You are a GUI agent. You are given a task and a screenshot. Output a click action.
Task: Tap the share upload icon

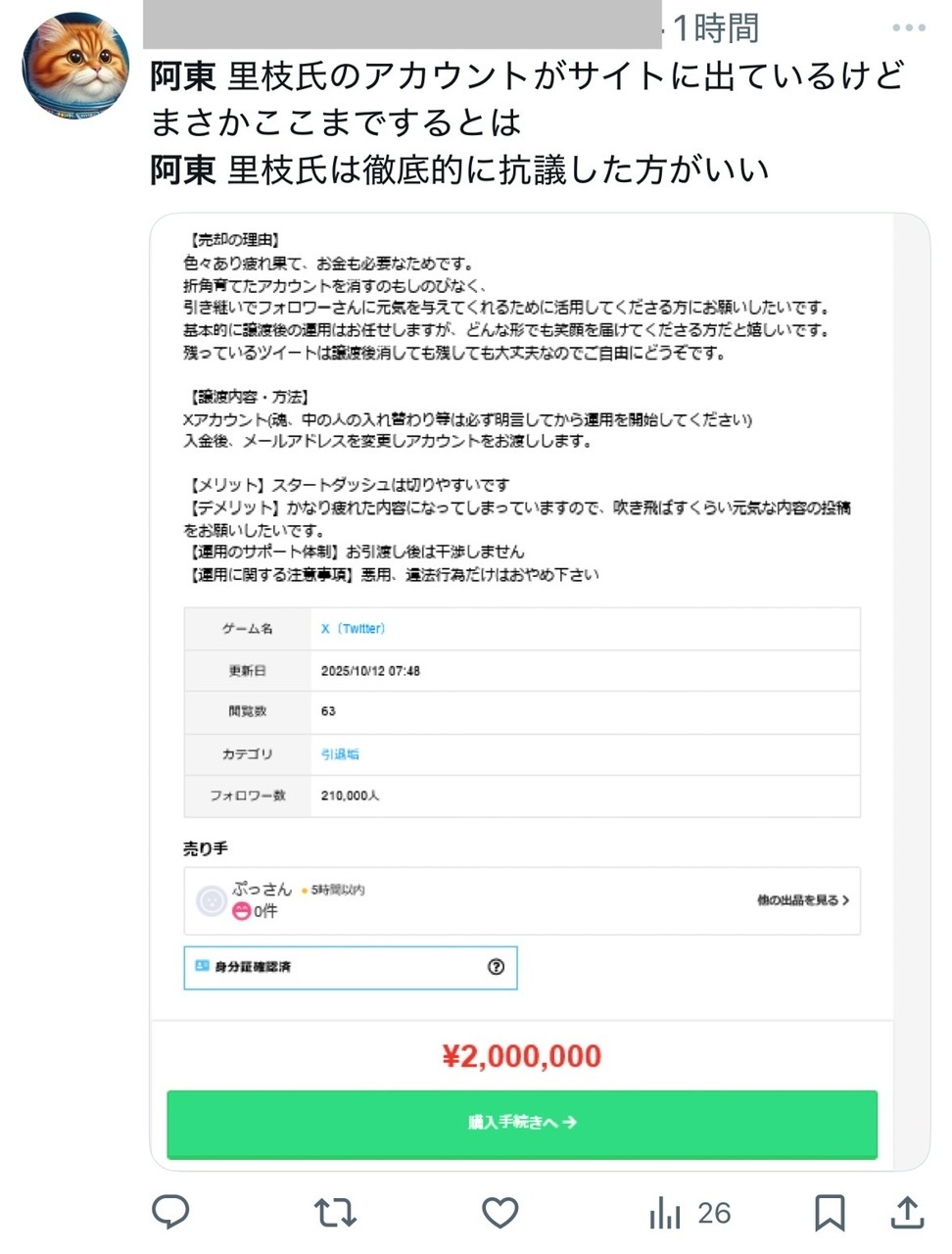click(908, 1213)
